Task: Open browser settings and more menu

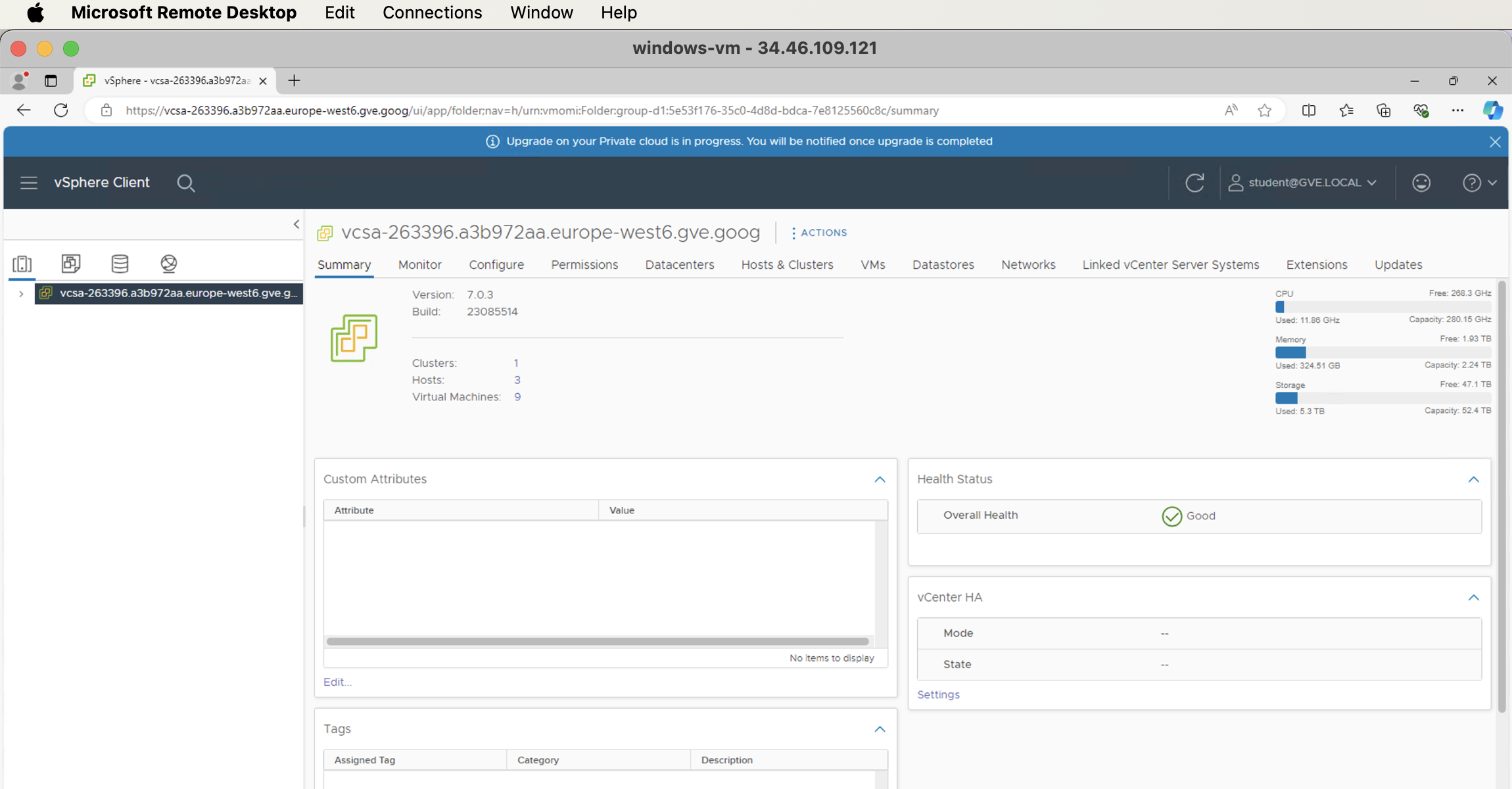Action: 1457,110
